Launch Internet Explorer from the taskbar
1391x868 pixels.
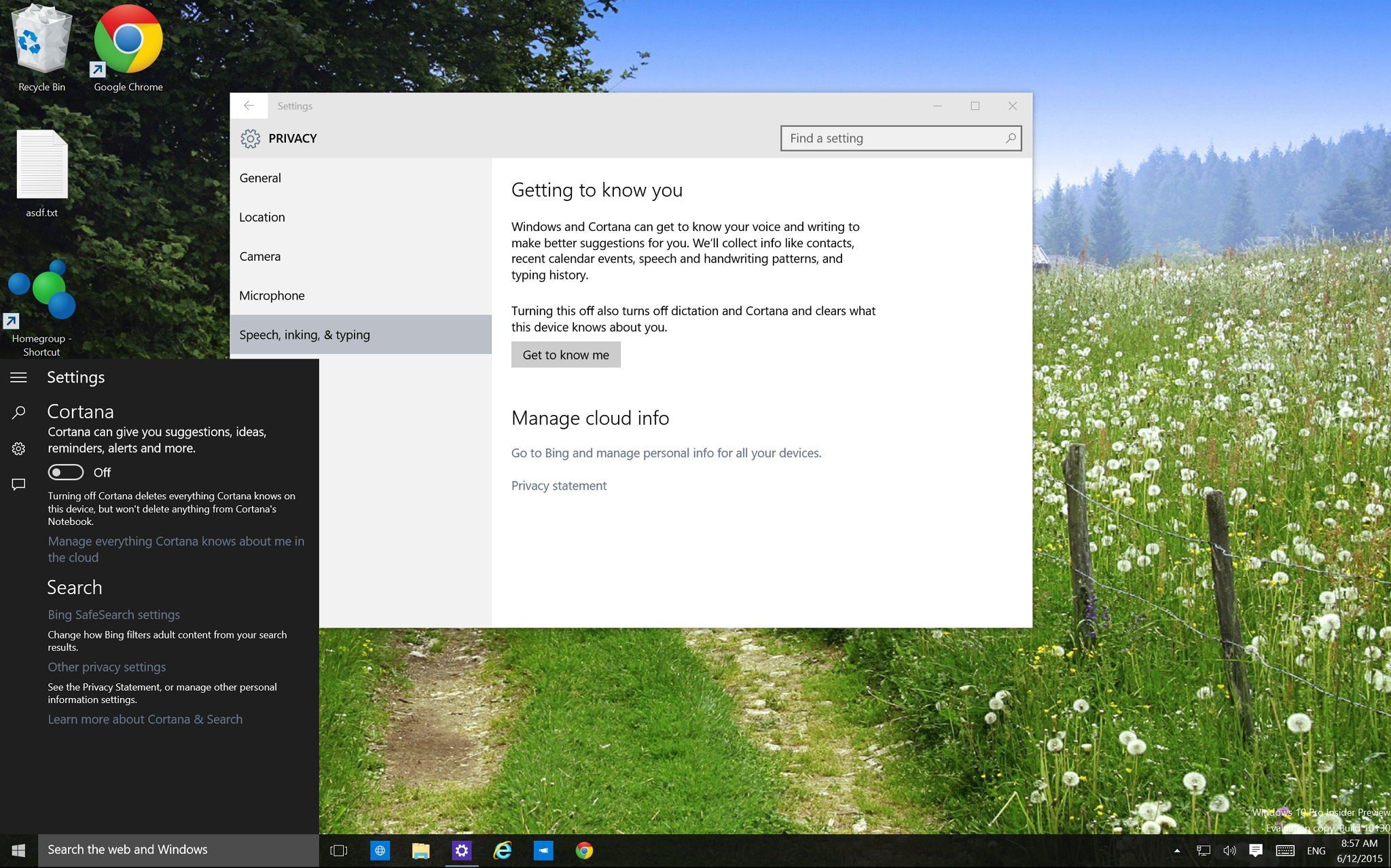tap(502, 850)
